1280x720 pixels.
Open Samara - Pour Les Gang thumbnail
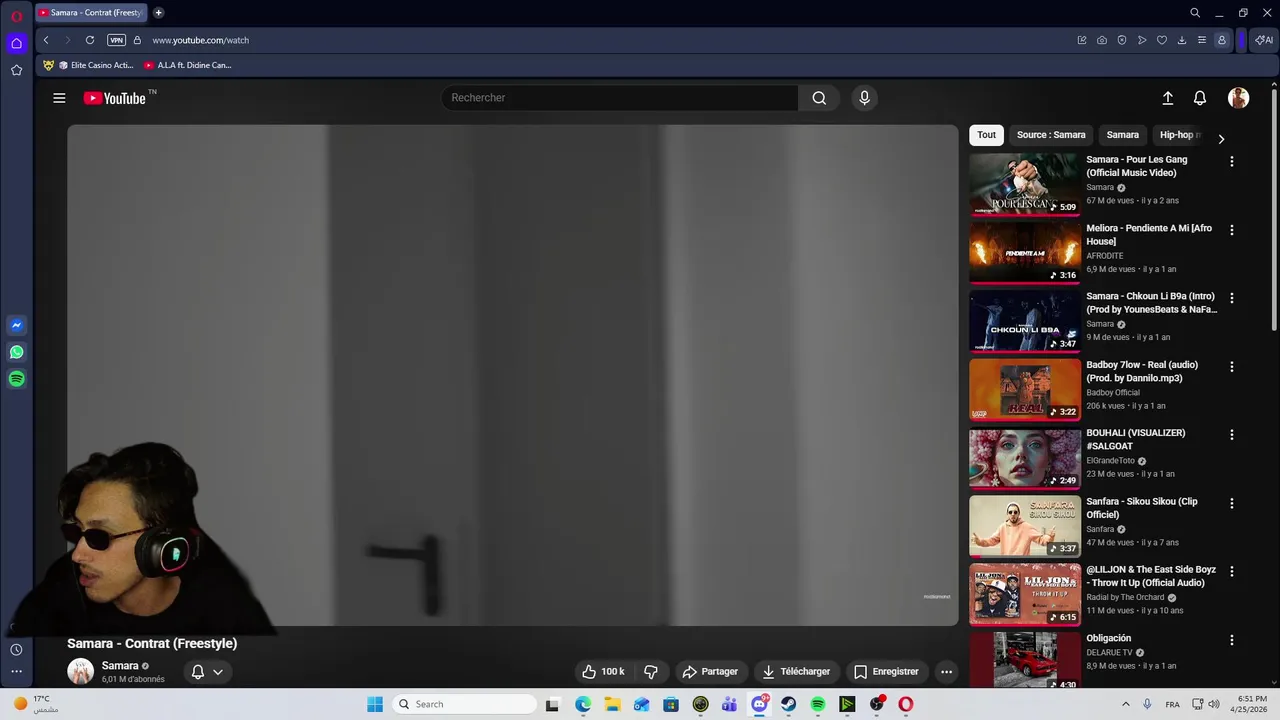(1025, 184)
